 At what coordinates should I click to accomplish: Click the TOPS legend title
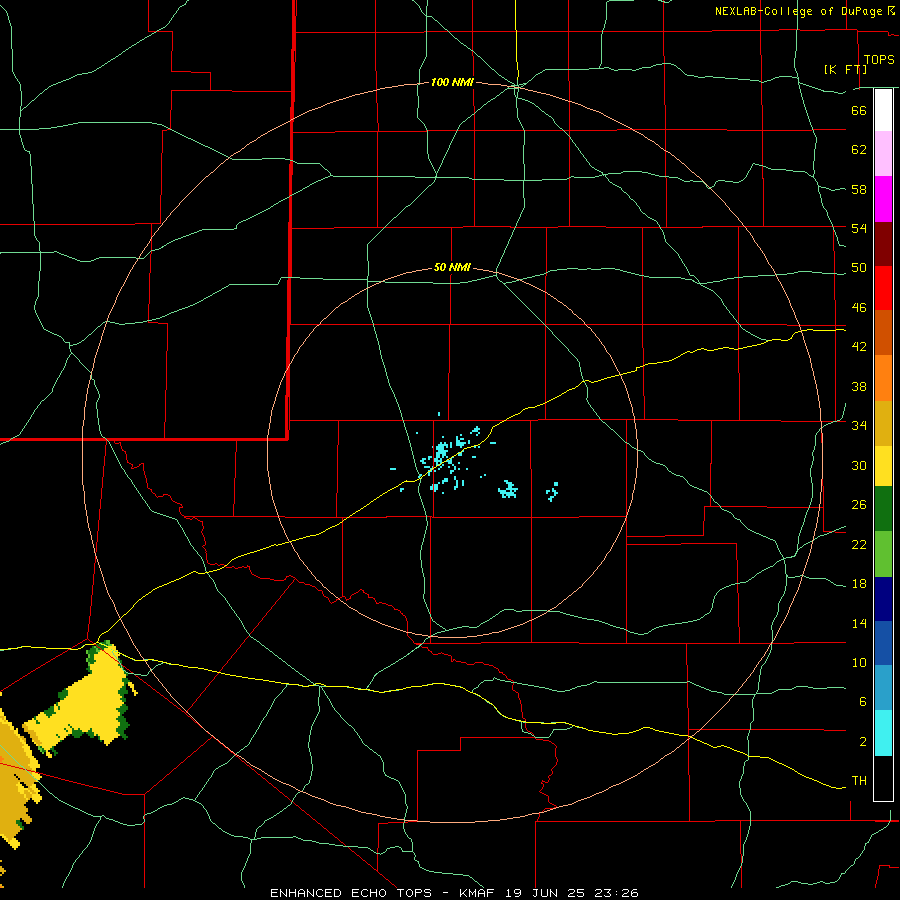(879, 60)
